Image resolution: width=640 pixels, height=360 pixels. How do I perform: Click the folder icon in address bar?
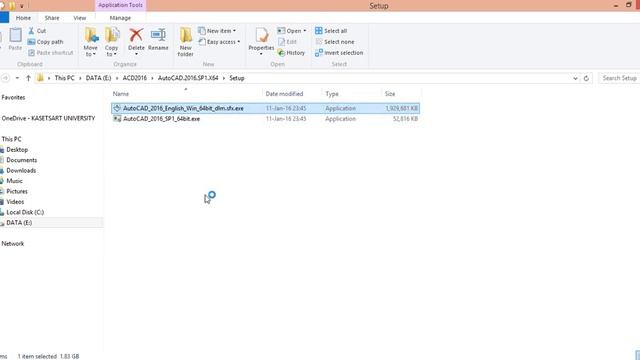point(40,78)
